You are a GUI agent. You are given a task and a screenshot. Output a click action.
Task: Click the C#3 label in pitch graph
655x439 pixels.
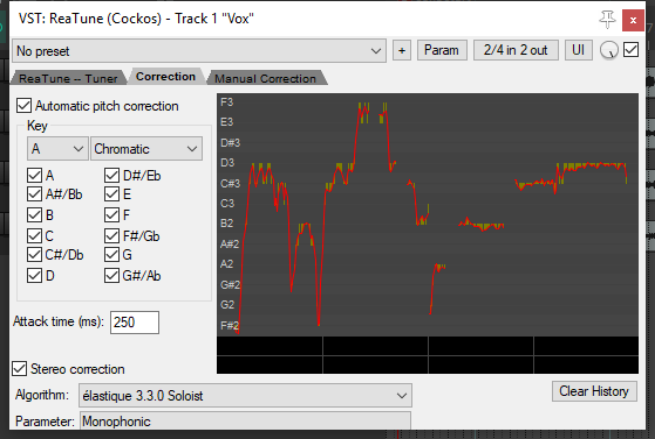point(230,183)
